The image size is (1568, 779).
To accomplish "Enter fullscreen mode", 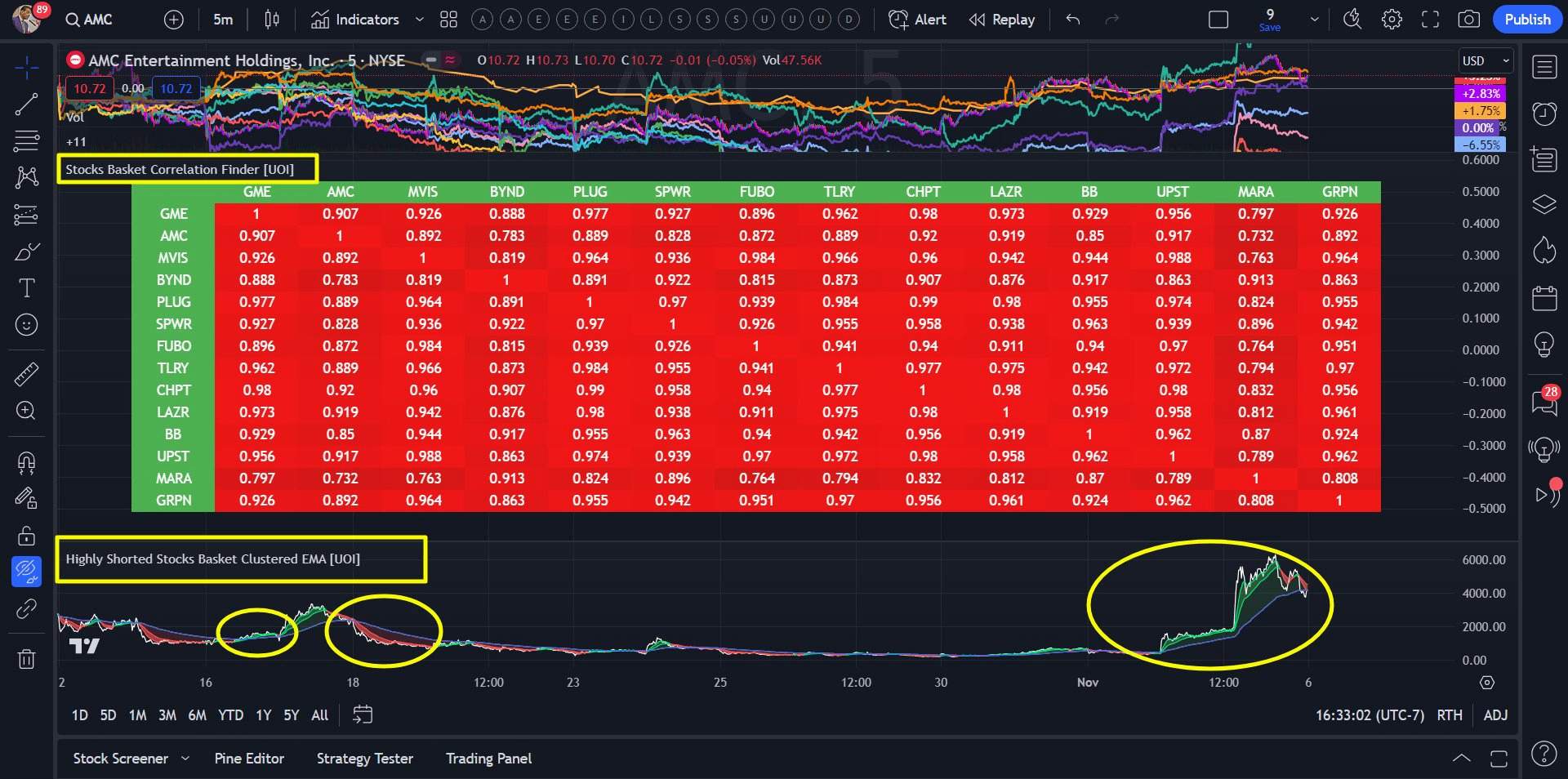I will pyautogui.click(x=1430, y=20).
